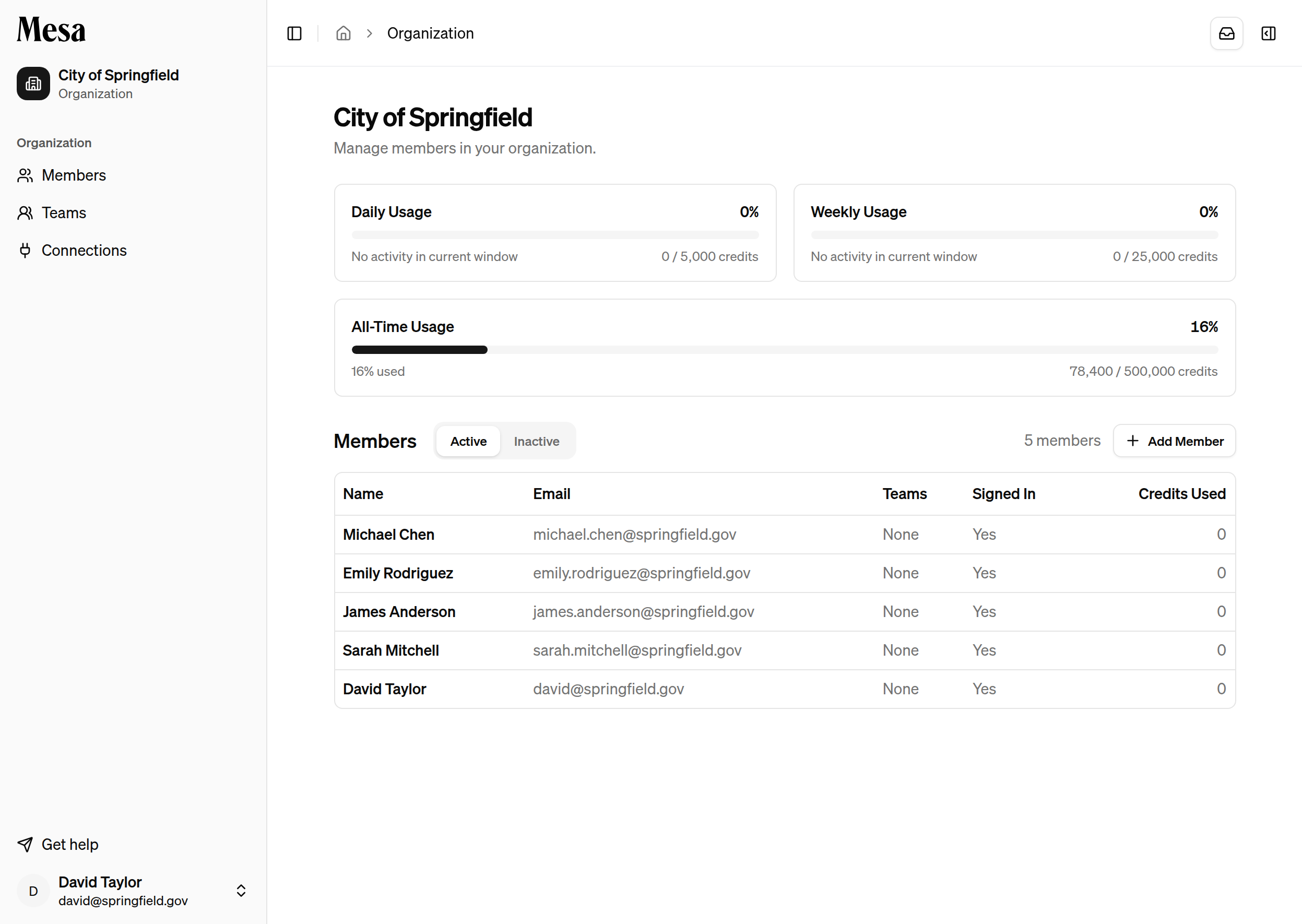Sort by the Name column header
Viewport: 1302px width, 924px height.
(x=363, y=494)
